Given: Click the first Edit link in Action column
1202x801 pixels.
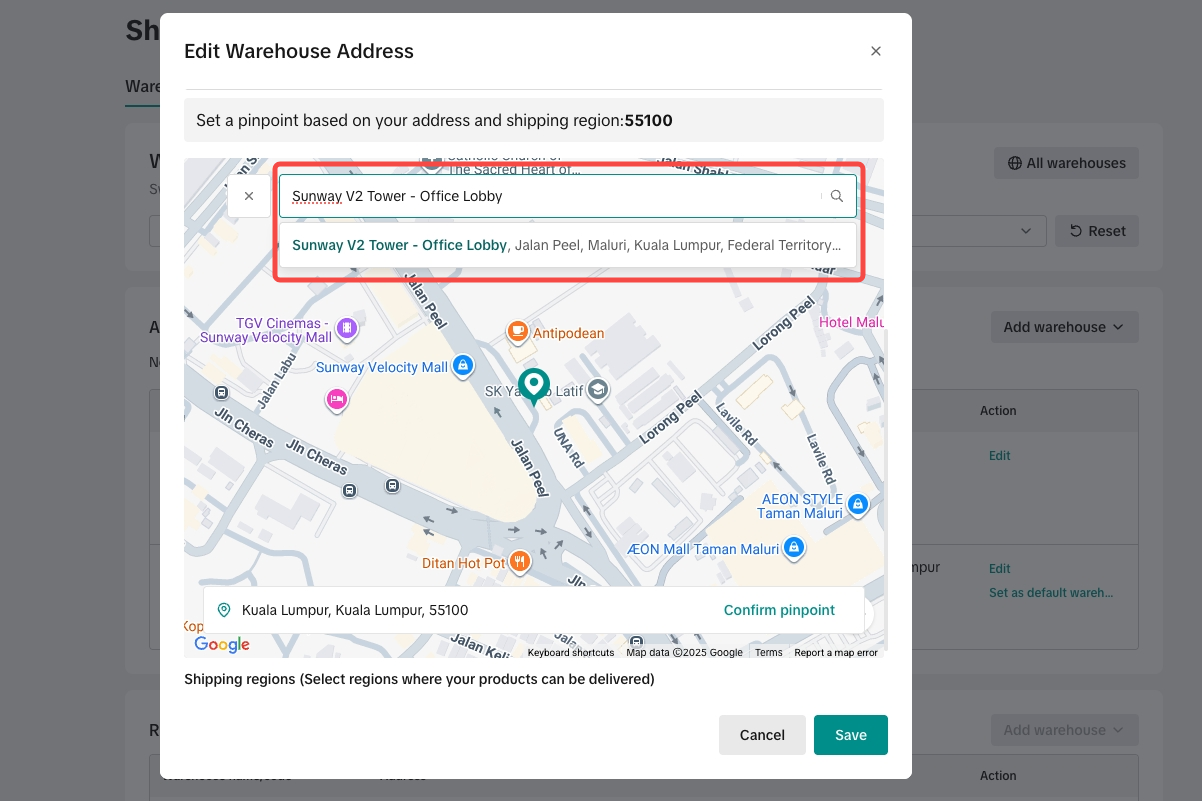Looking at the screenshot, I should pos(1000,455).
